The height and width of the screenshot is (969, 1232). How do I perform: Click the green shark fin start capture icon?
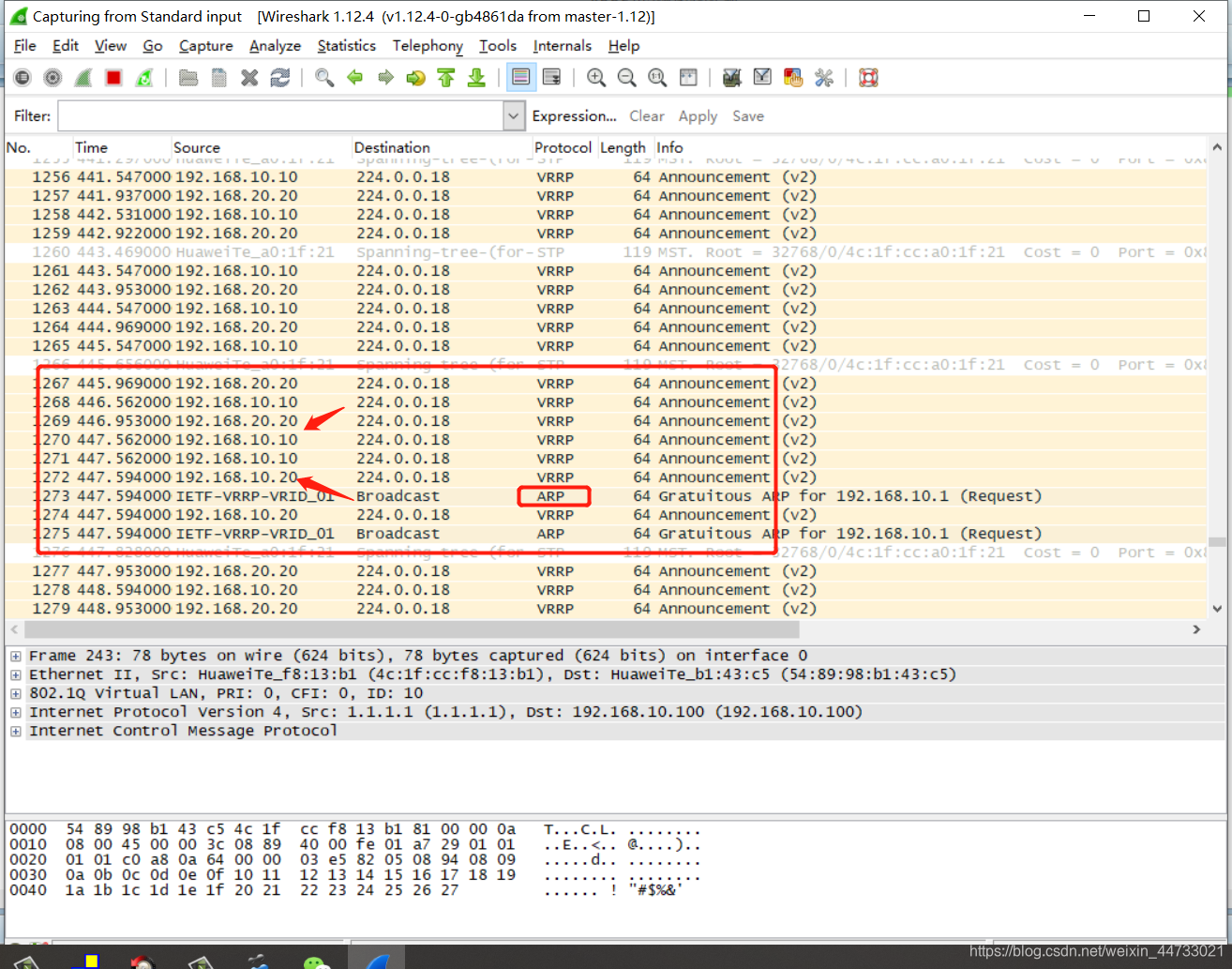[x=83, y=78]
